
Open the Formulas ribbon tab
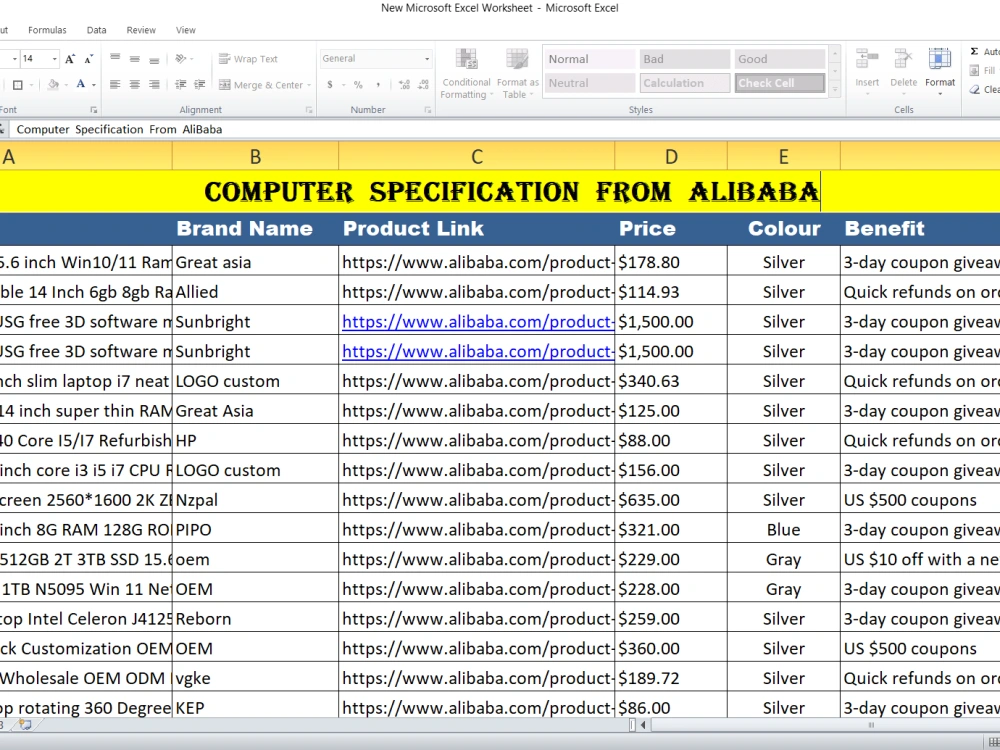coord(47,30)
